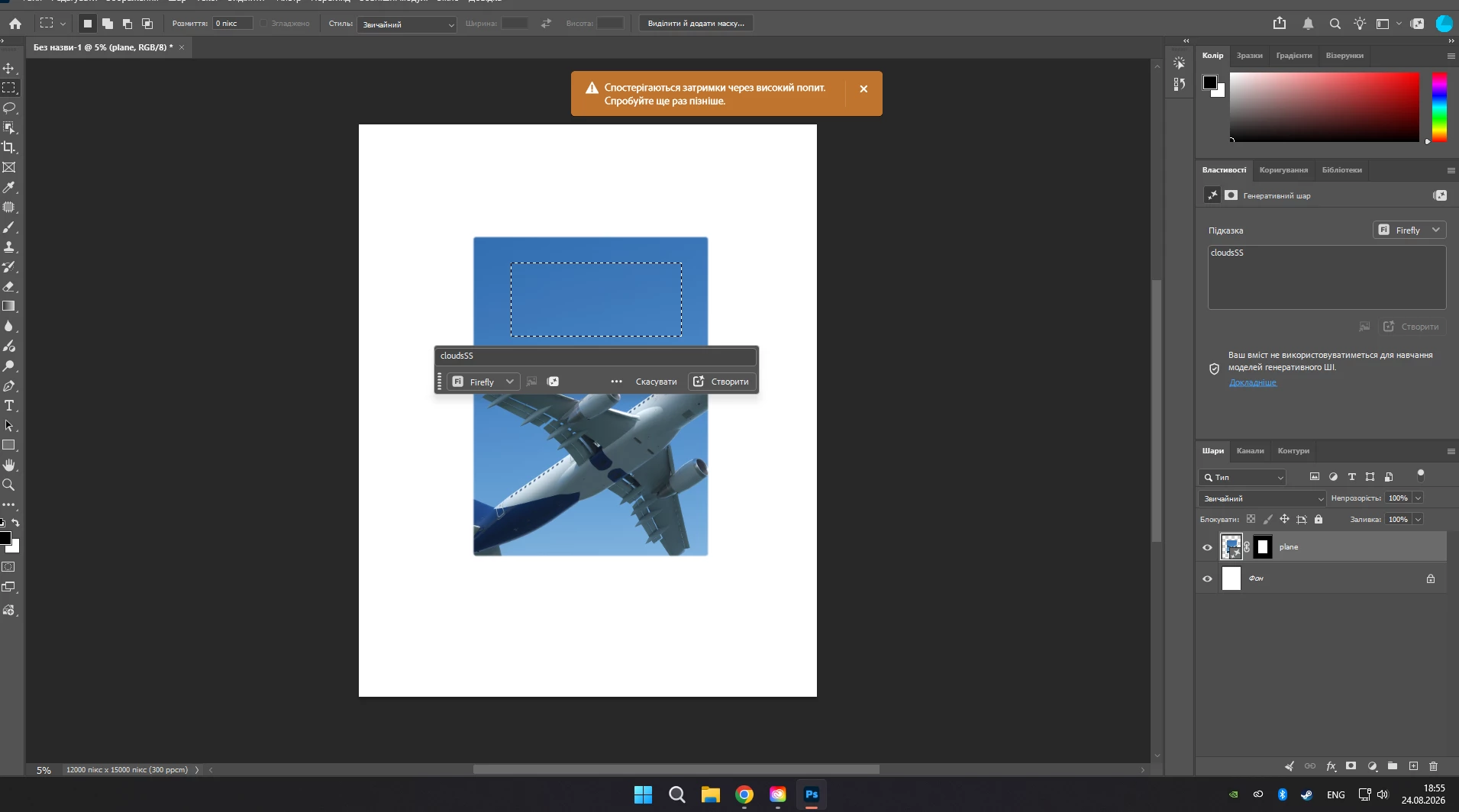Select the Move tool
This screenshot has height=812, width=1459.
9,68
